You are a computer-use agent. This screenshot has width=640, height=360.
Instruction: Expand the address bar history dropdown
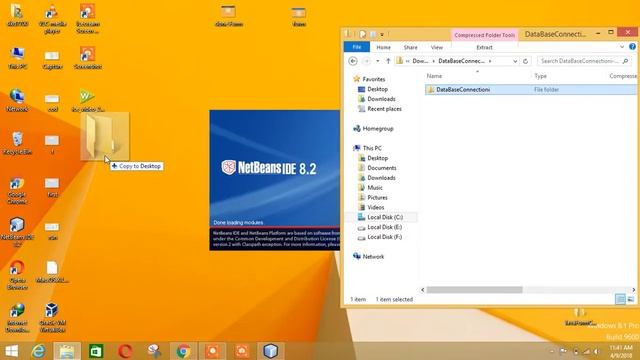(x=515, y=61)
